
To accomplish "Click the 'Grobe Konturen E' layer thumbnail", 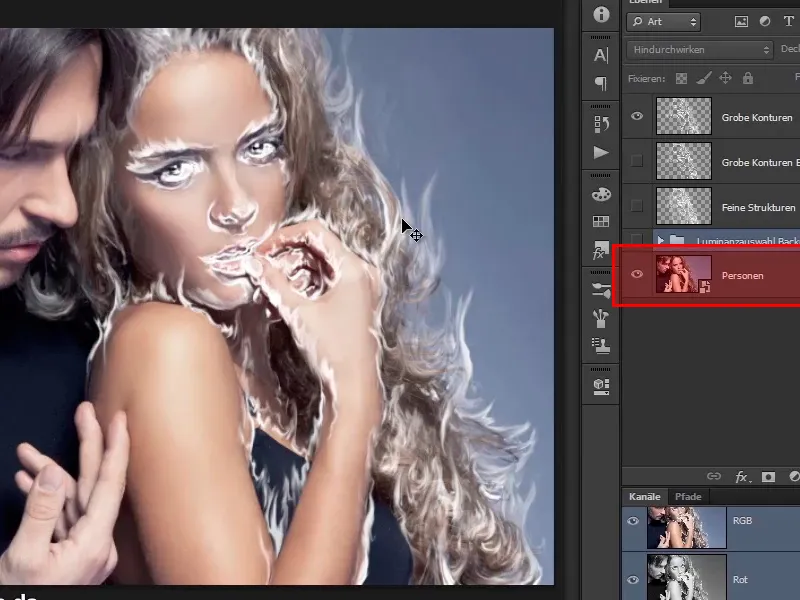I will tap(683, 161).
